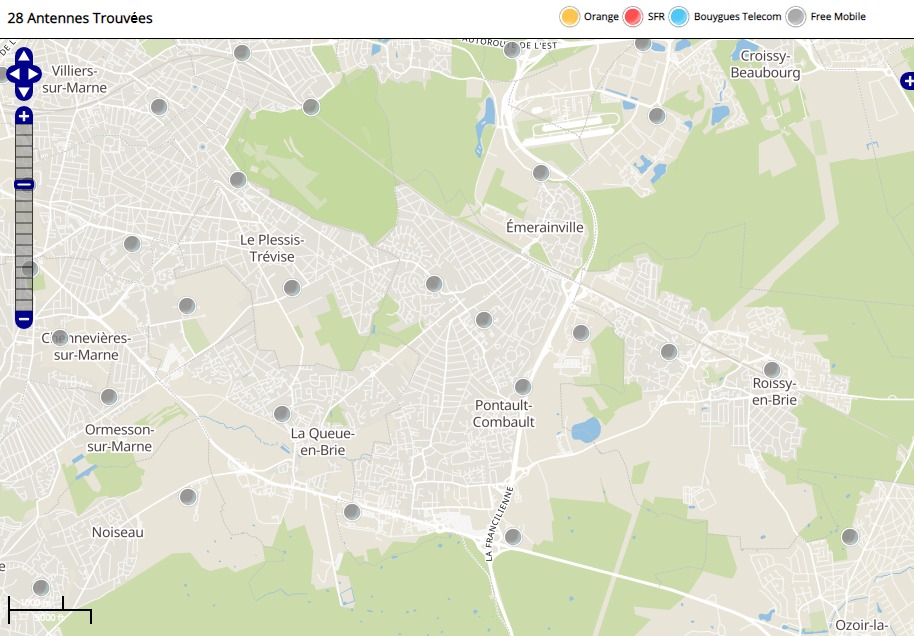Toggle the Orange operator circle in legend
914x636 pixels.
pos(570,16)
